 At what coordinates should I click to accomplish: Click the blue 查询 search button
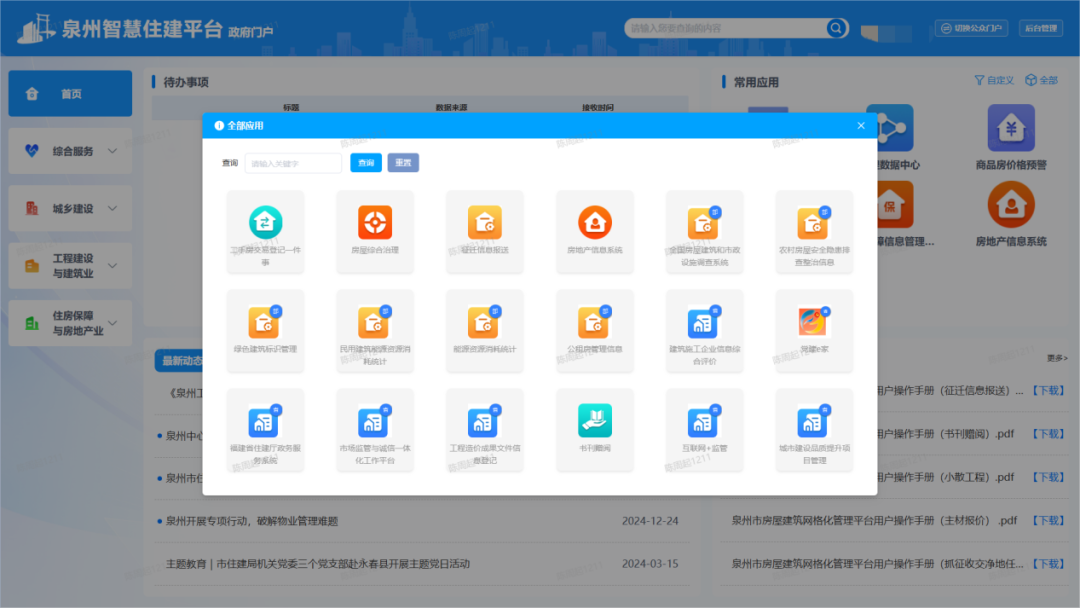click(x=366, y=163)
